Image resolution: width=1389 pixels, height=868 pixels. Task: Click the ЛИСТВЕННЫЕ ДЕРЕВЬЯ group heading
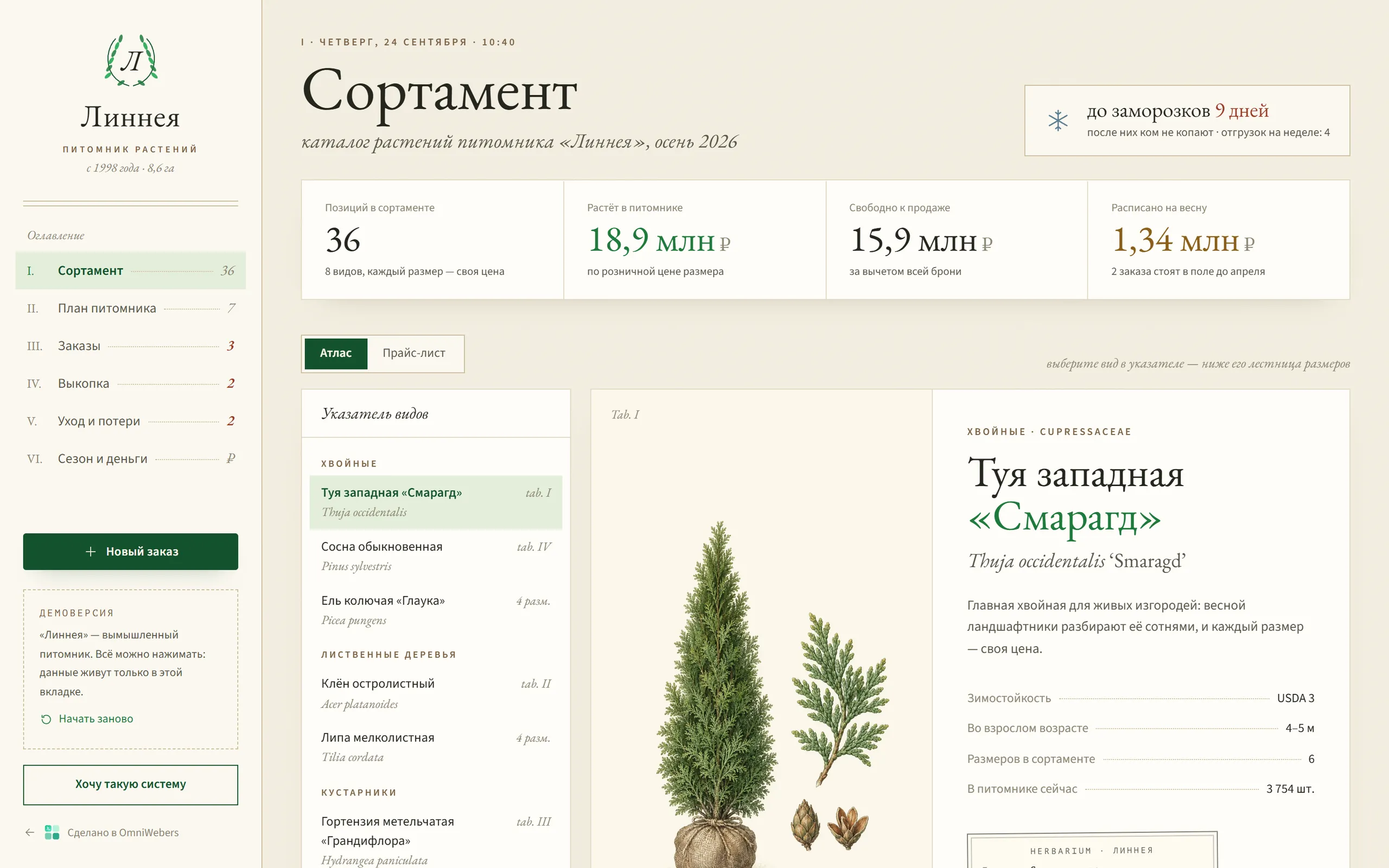pyautogui.click(x=388, y=654)
